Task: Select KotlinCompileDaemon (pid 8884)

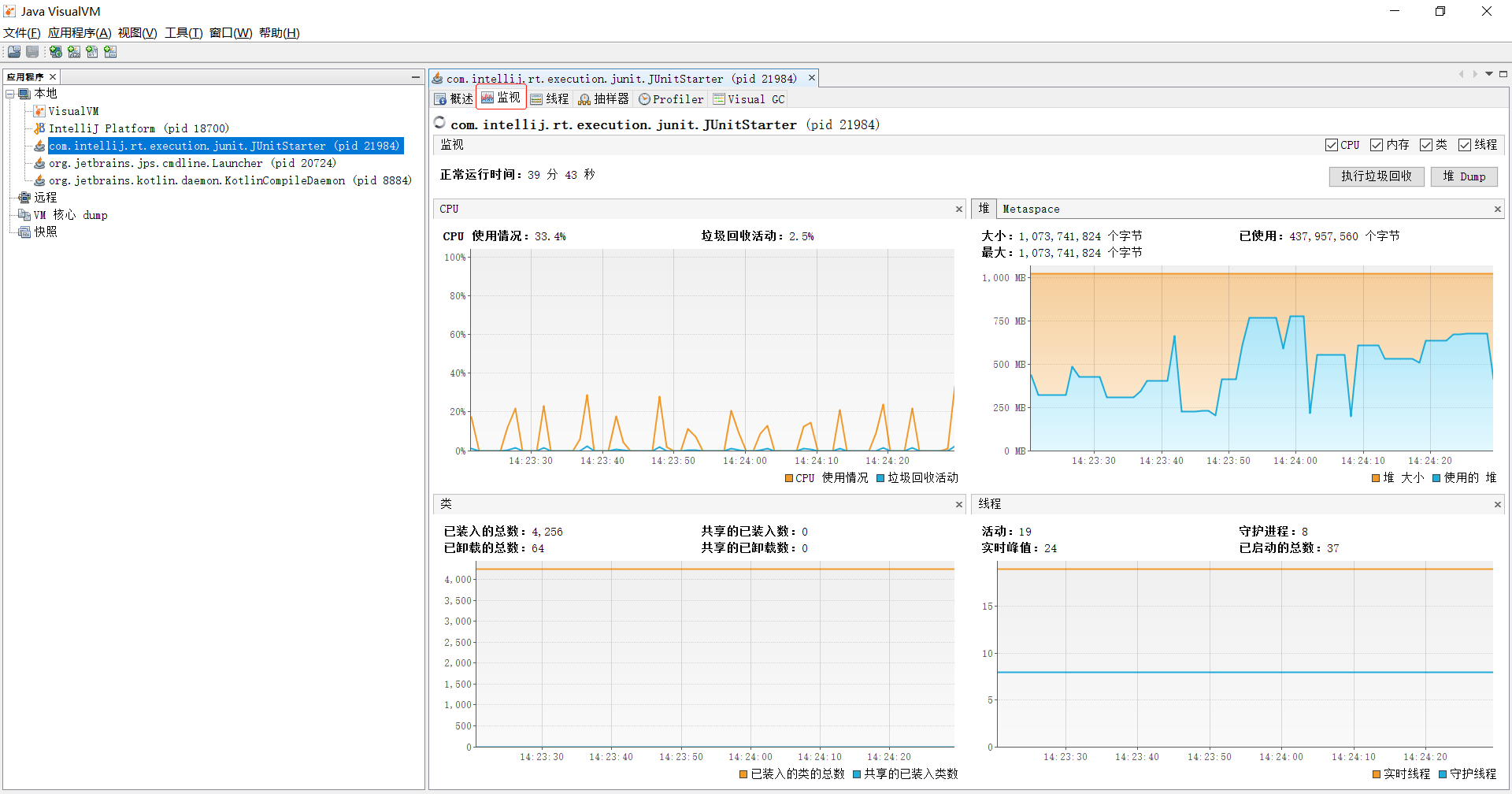Action: coord(230,180)
